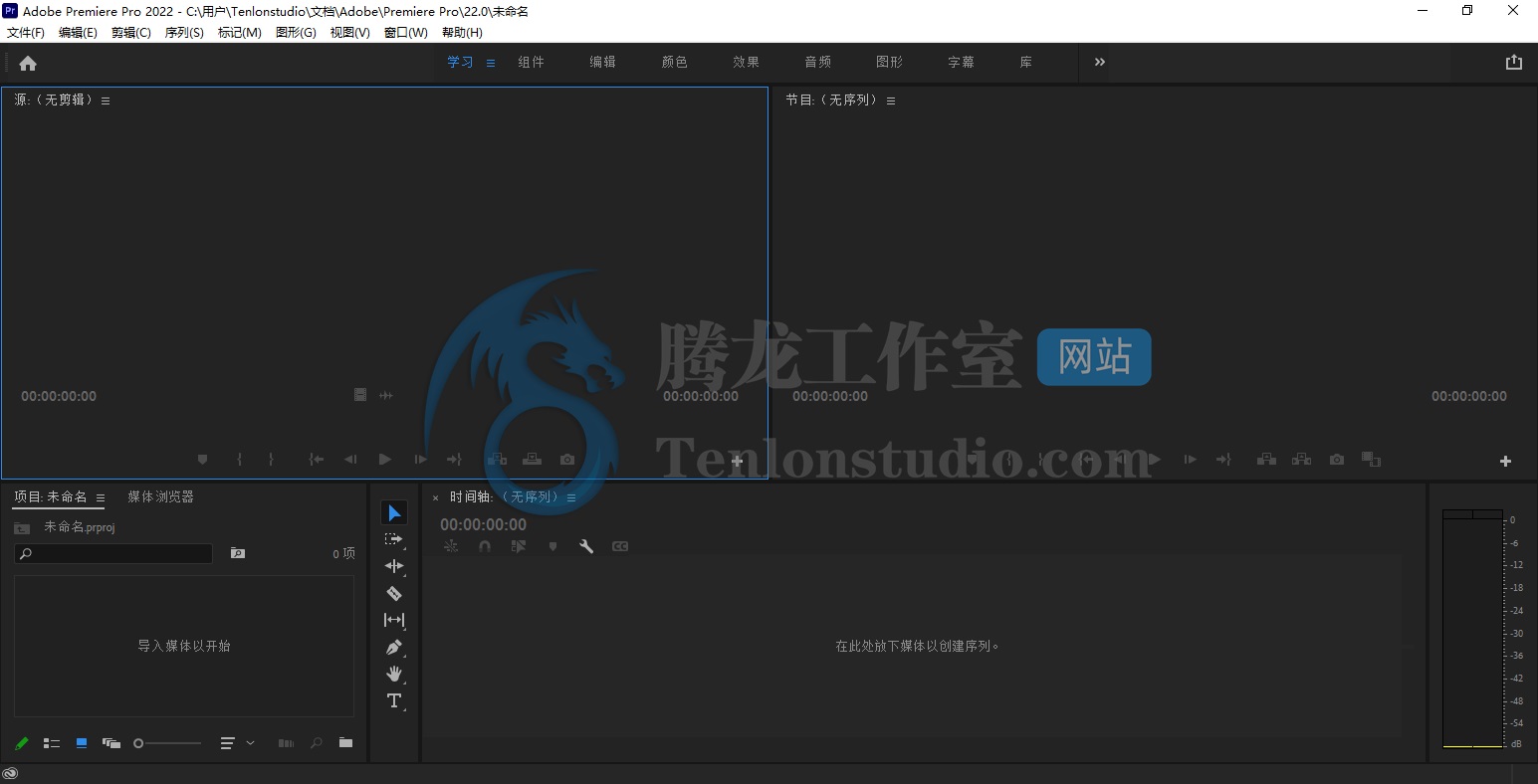Open Timeline panel hamburger menu

pos(571,497)
